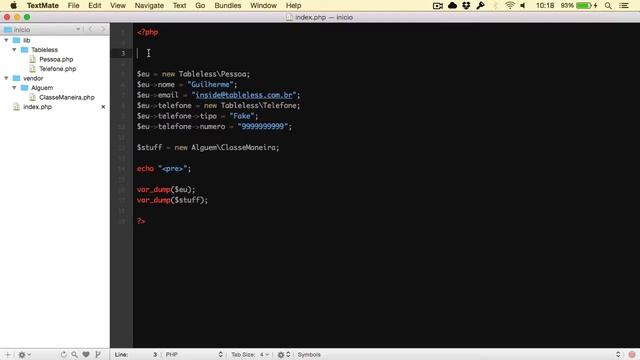640x360 pixels.
Task: Click the 10:18 clock in menu bar
Action: point(545,6)
